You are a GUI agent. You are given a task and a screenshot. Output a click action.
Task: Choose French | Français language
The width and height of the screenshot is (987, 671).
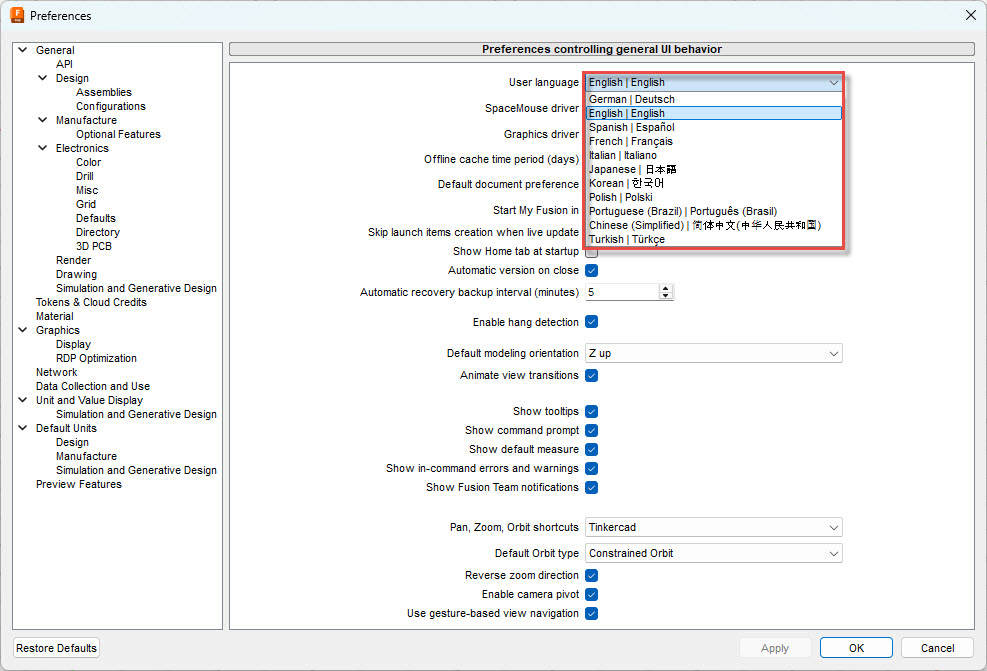[x=714, y=141]
